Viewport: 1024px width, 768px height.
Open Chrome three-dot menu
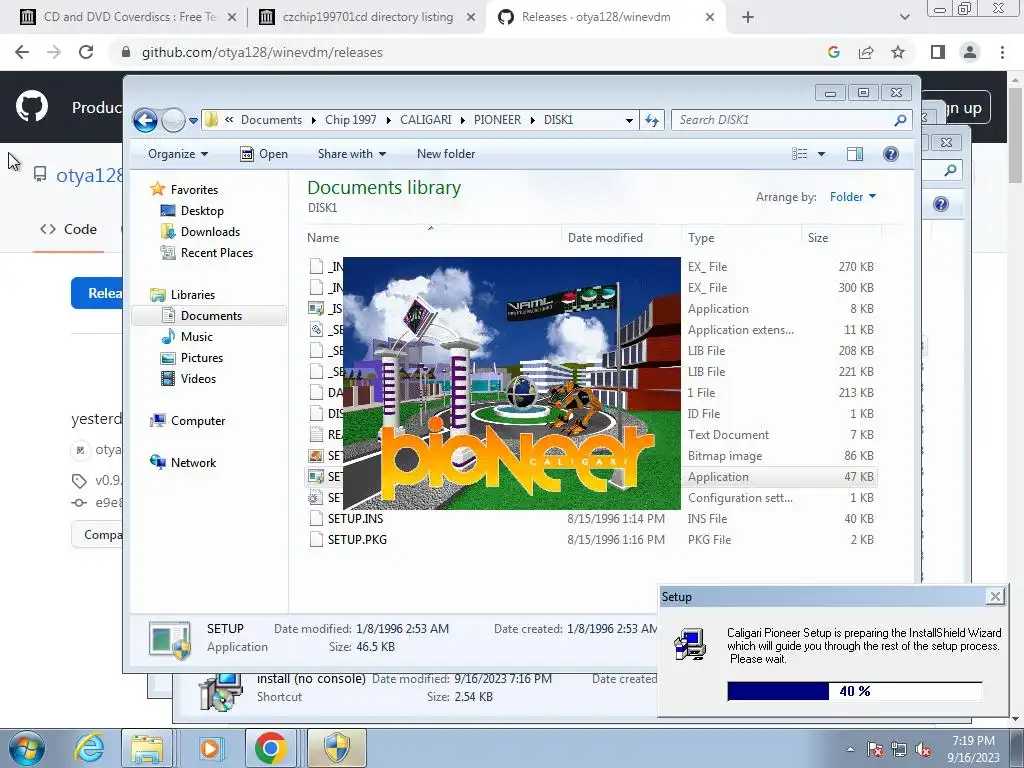pos(1002,52)
